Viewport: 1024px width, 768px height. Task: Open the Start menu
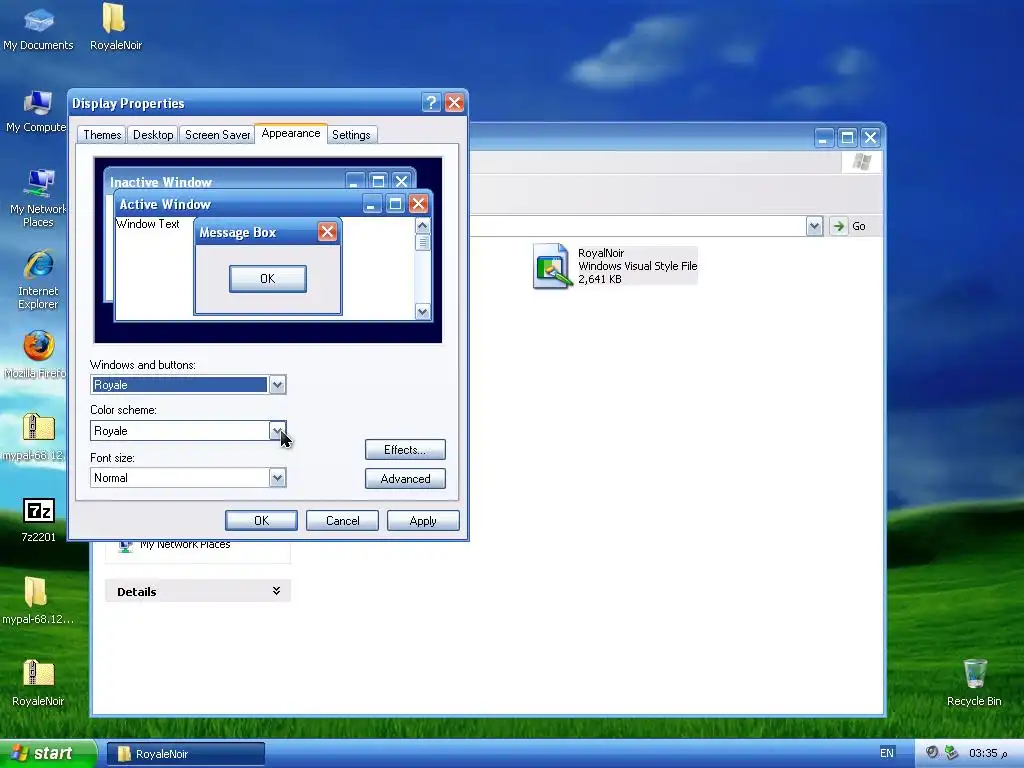click(46, 753)
